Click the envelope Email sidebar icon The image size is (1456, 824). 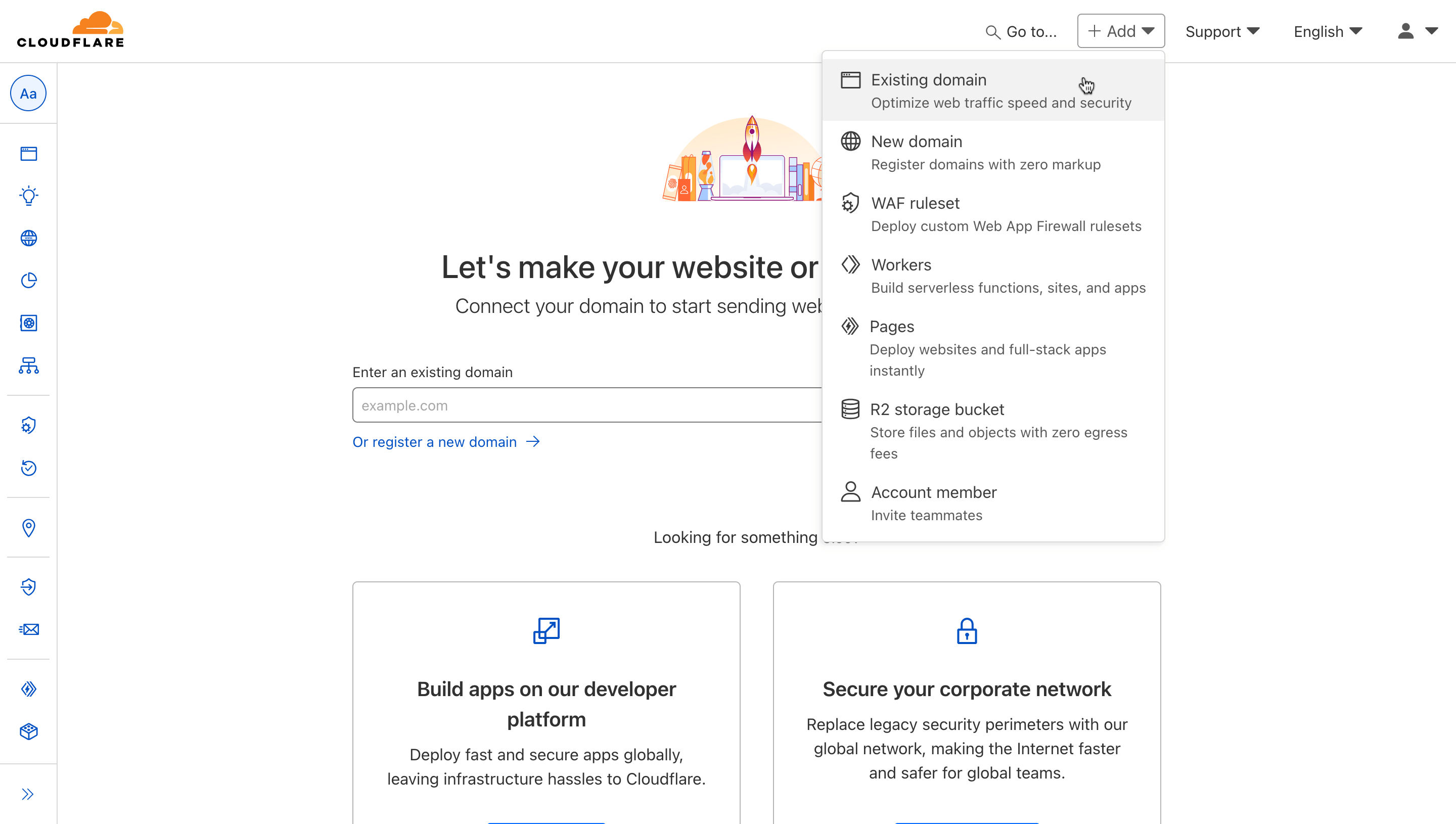coord(28,629)
